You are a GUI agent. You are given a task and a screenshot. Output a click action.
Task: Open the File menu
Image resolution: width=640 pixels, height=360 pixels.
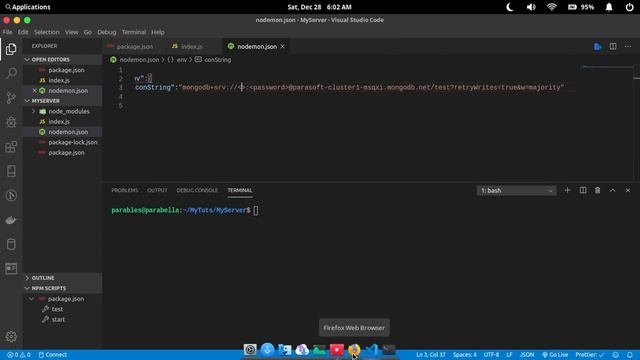click(7, 32)
